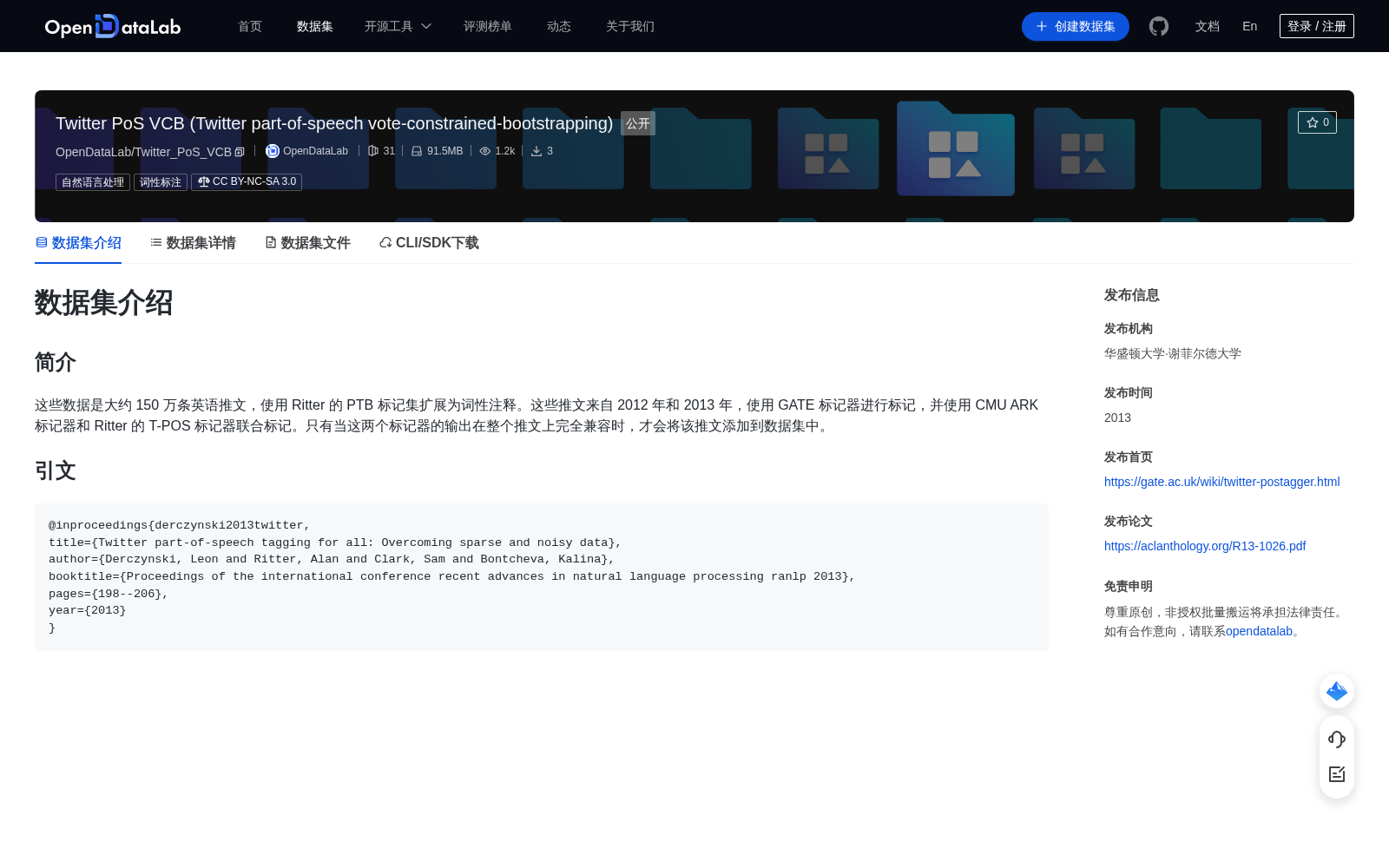1389x868 pixels.
Task: Switch to the CLI/SDK下载 tab
Action: point(429,243)
